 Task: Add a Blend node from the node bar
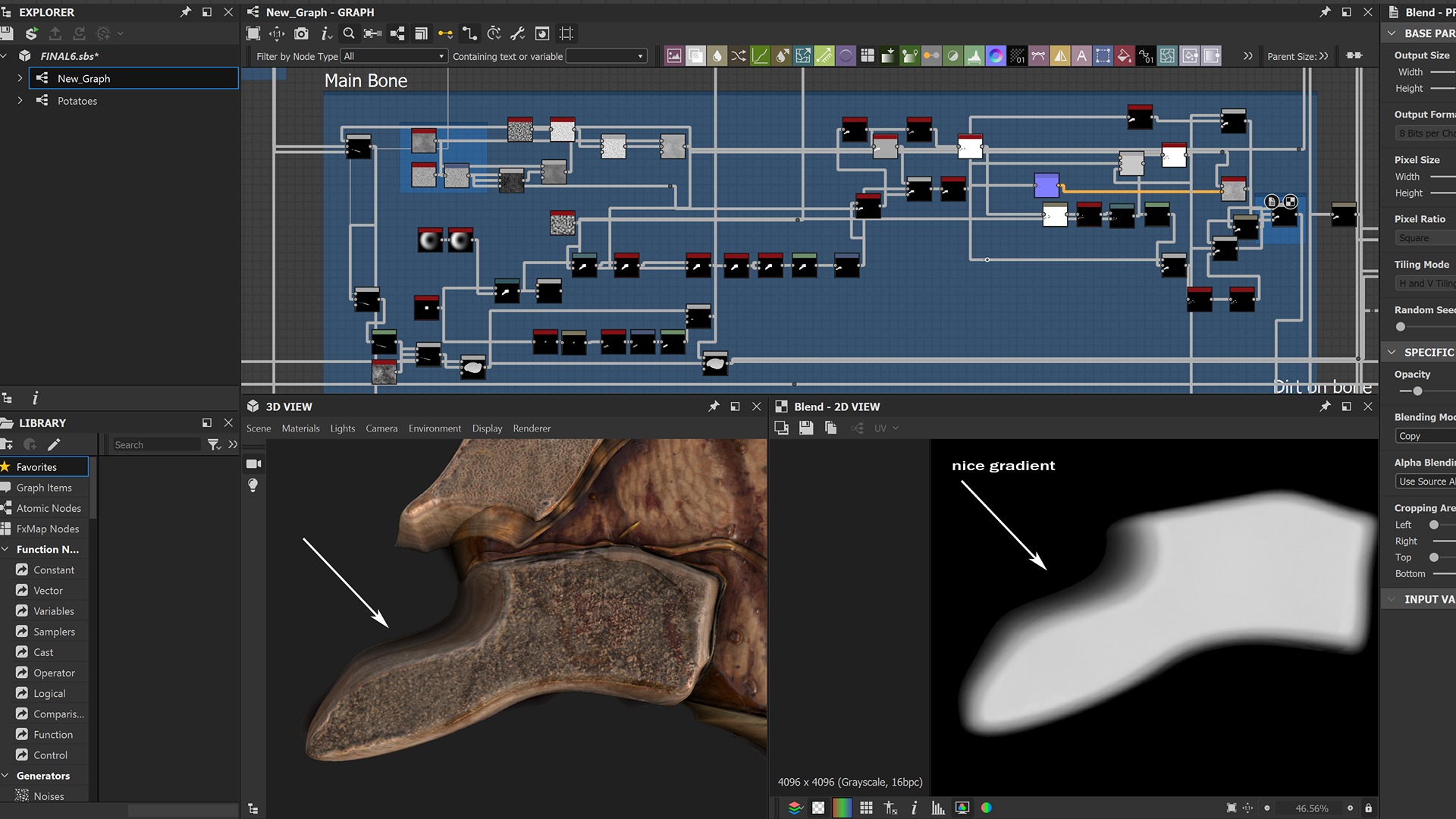695,55
